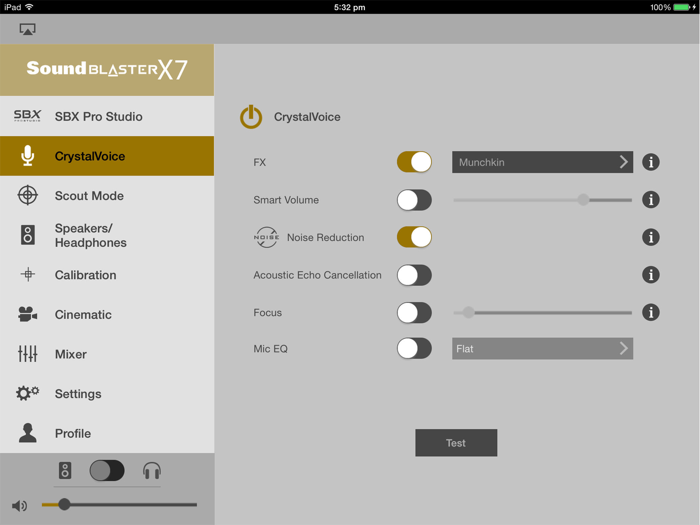Open the Speakers/Headphones section
Viewport: 700px width, 525px height.
point(107,235)
